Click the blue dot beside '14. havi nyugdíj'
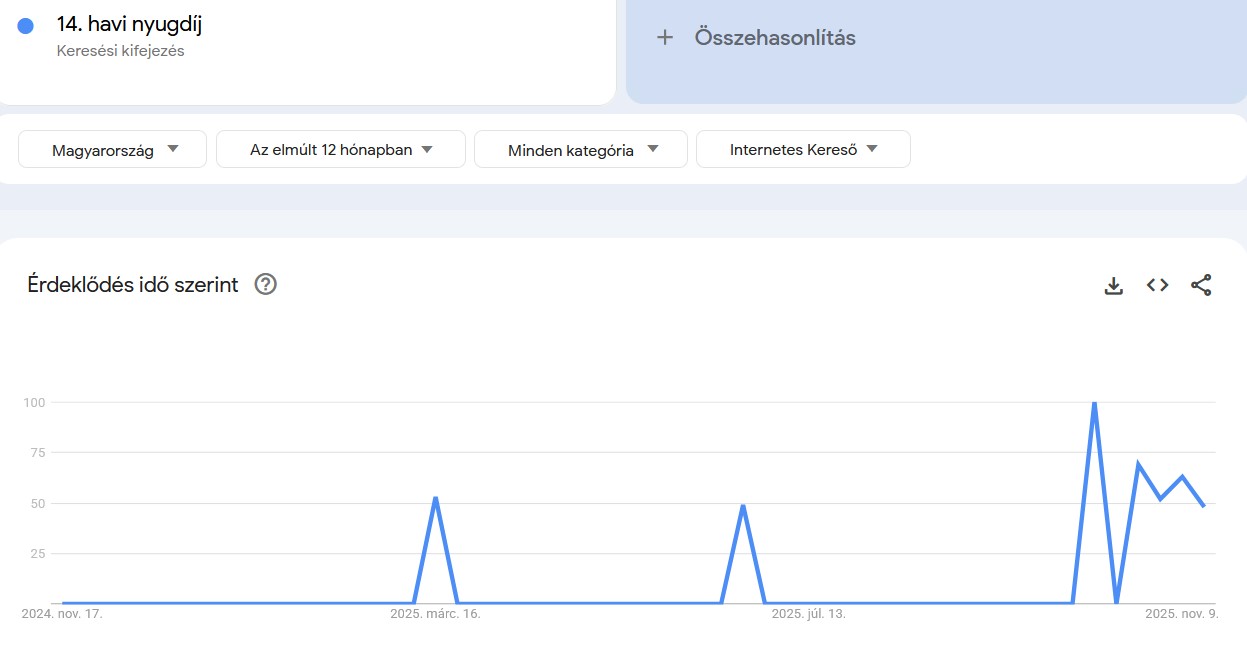The width and height of the screenshot is (1247, 658). click(x=25, y=24)
